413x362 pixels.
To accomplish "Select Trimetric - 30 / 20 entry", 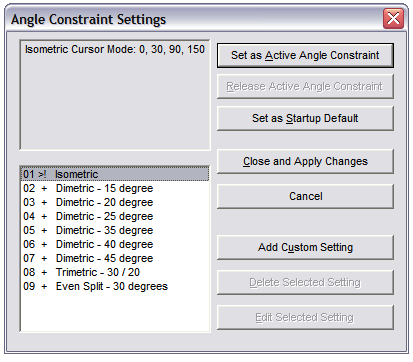I will point(115,272).
